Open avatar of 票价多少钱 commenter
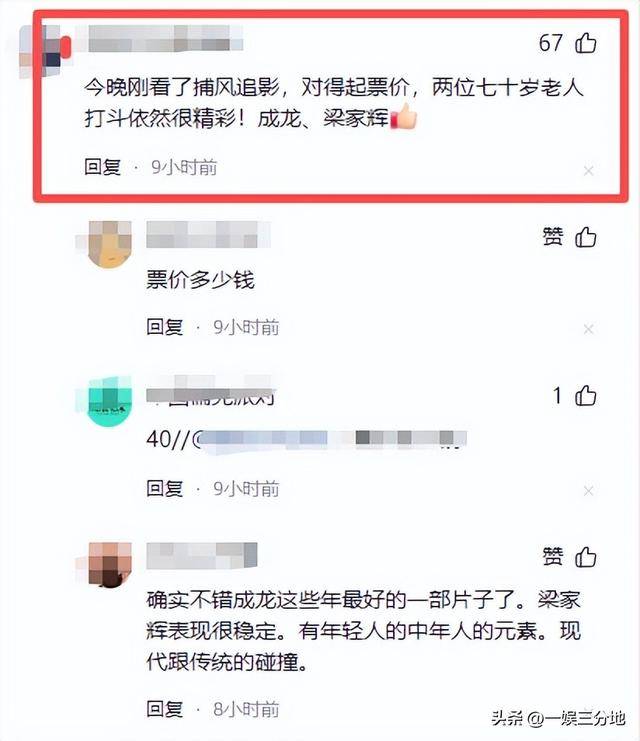The width and height of the screenshot is (640, 741). 110,244
